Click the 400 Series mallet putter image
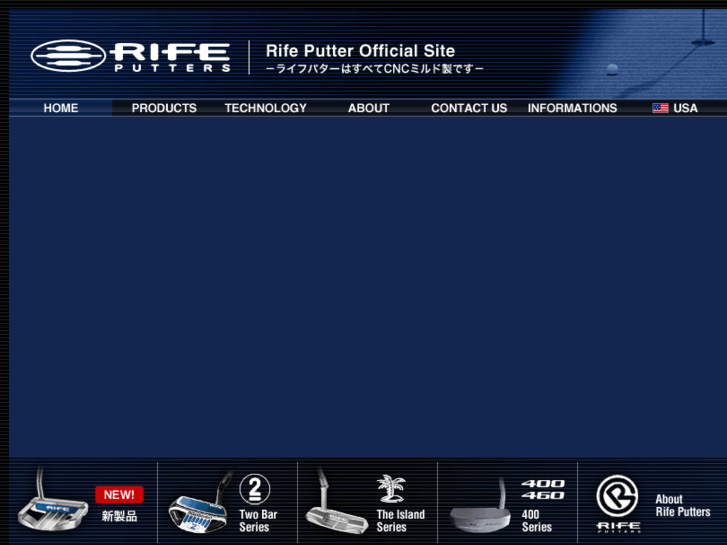The width and height of the screenshot is (727, 545). [x=480, y=506]
